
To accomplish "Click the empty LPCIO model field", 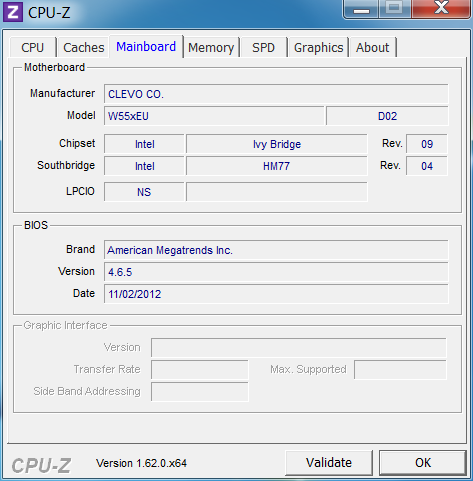I will [277, 192].
